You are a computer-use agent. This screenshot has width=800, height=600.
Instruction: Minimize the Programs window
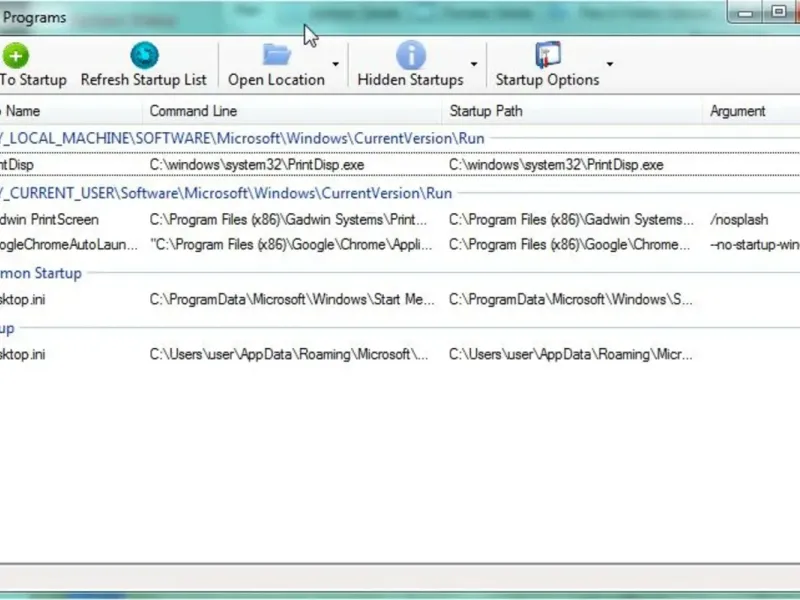(x=745, y=12)
